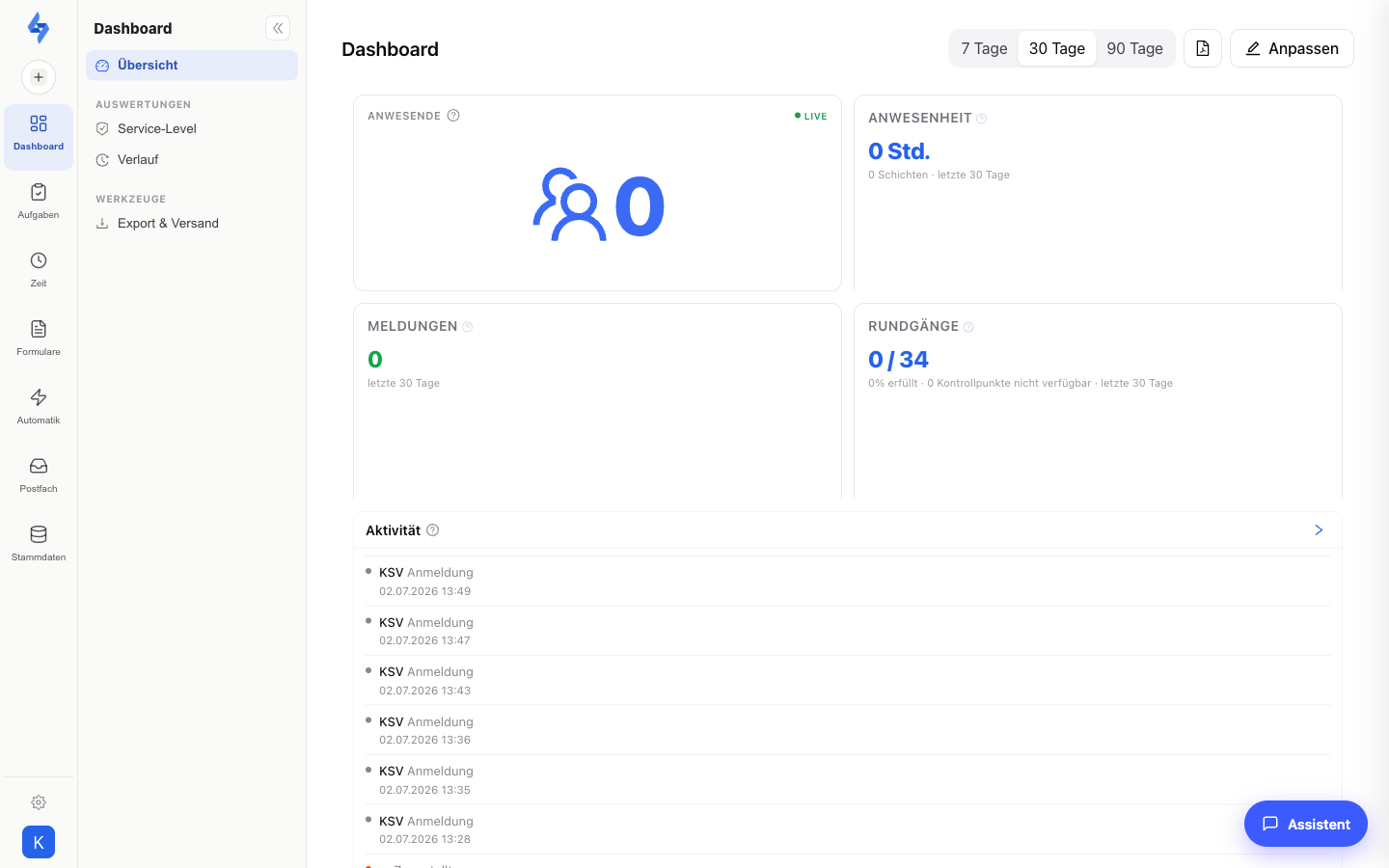Image resolution: width=1389 pixels, height=868 pixels.
Task: Select the KSV Anmeldung entry at 13:49
Action: pos(848,582)
